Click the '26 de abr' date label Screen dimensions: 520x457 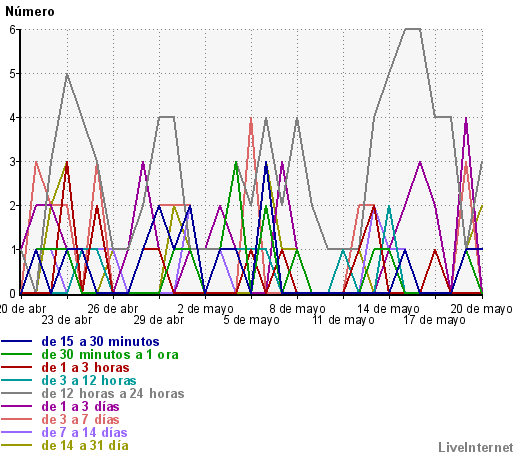pos(113,309)
